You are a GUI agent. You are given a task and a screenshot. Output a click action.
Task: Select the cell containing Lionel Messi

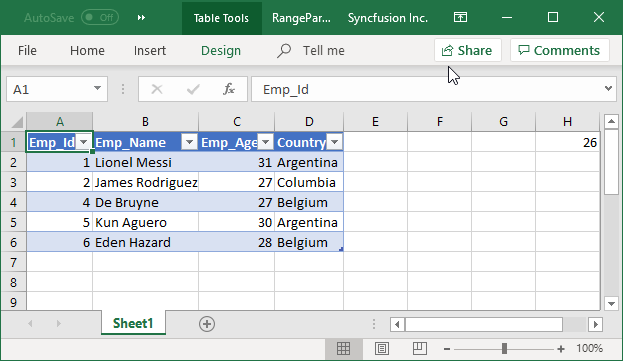click(145, 162)
